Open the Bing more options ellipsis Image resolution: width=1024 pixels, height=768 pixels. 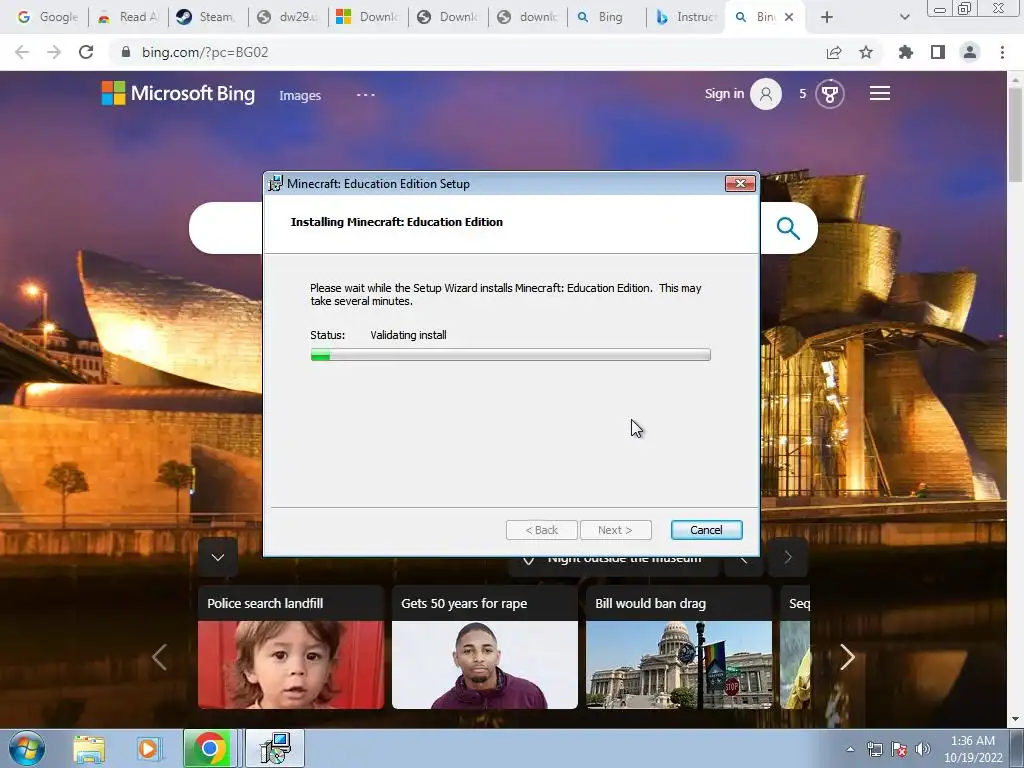tap(366, 95)
